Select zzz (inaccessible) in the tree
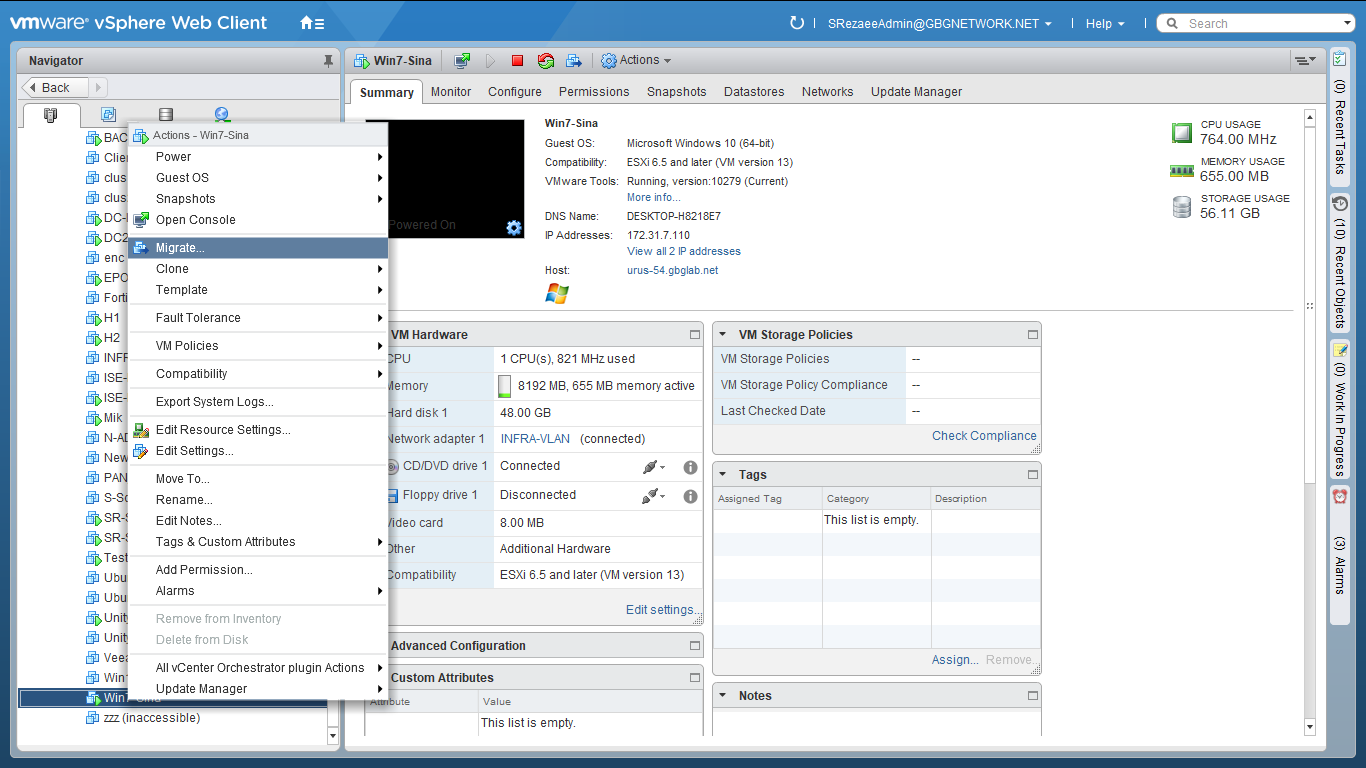Image resolution: width=1366 pixels, height=768 pixels. (152, 718)
